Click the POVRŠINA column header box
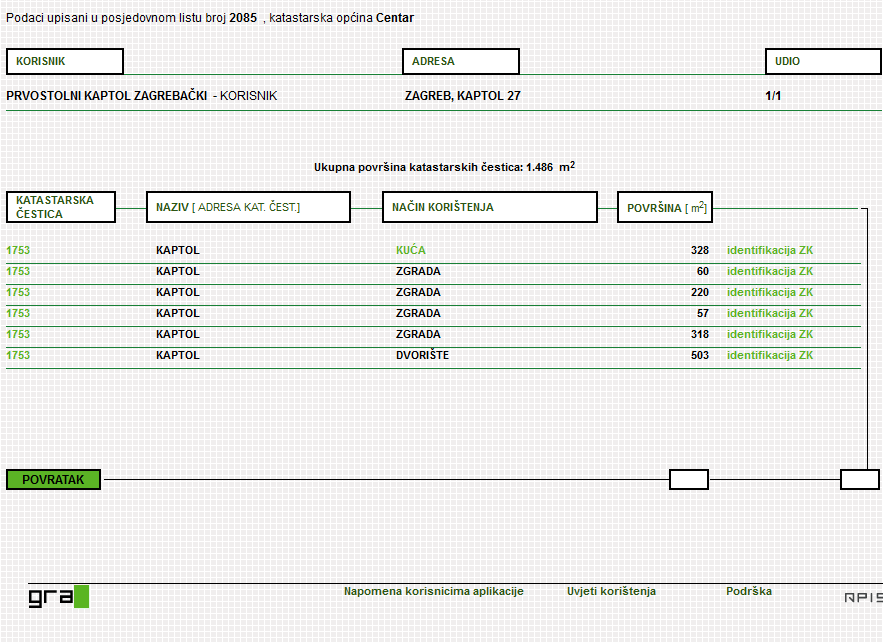Screen dimensions: 883x642 click(664, 207)
